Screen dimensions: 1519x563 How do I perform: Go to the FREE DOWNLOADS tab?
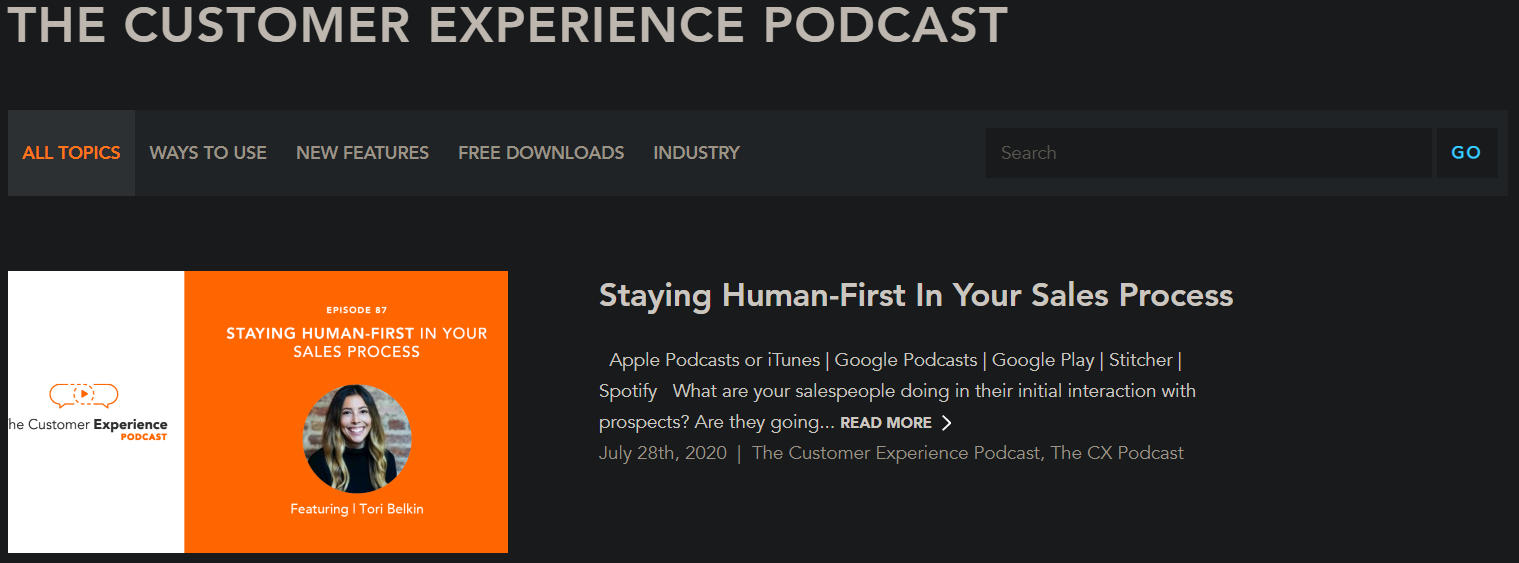coord(541,153)
